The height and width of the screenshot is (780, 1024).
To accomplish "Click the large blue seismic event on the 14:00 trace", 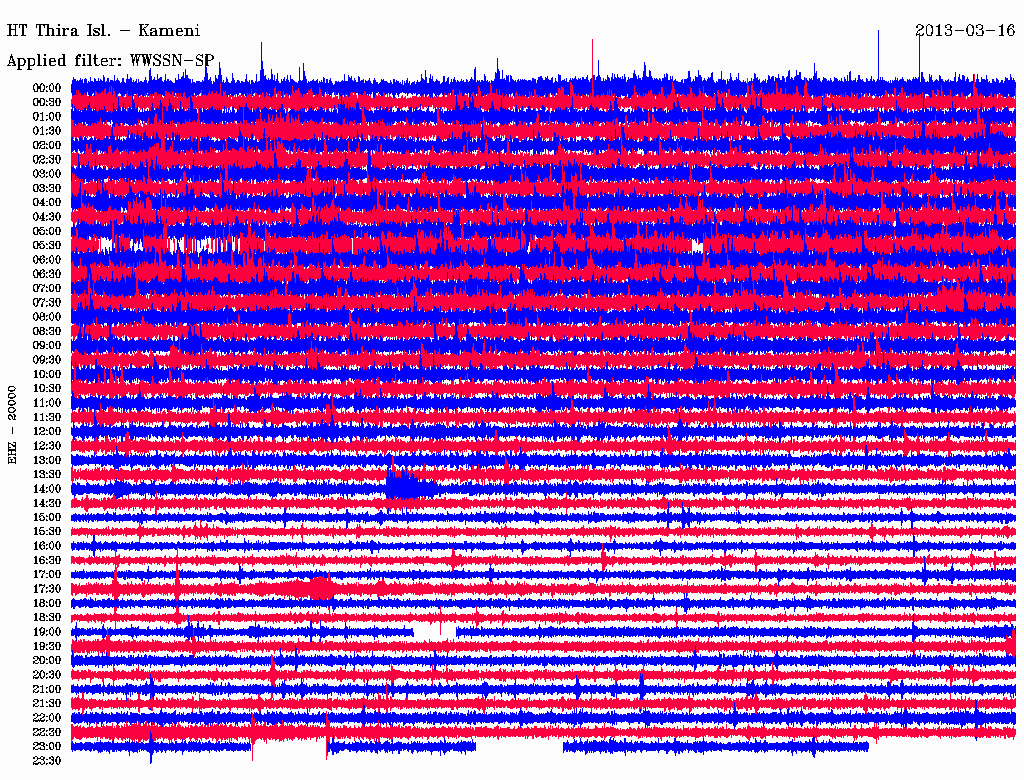I will (410, 485).
